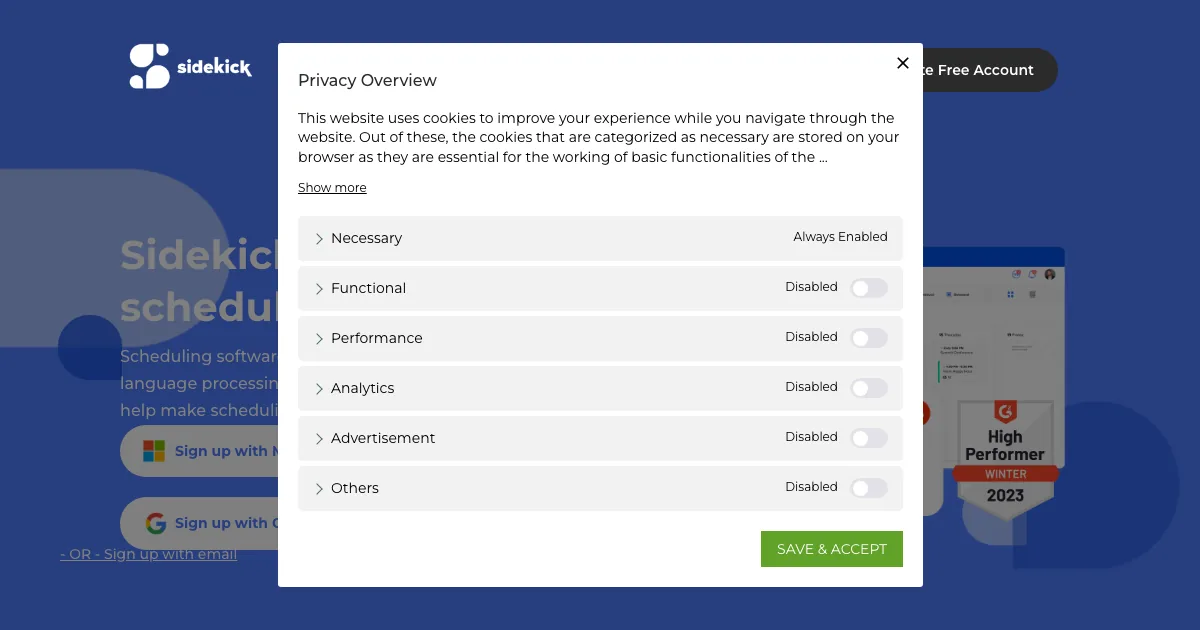
Task: Expand the Functional section chevron
Action: pyautogui.click(x=320, y=289)
